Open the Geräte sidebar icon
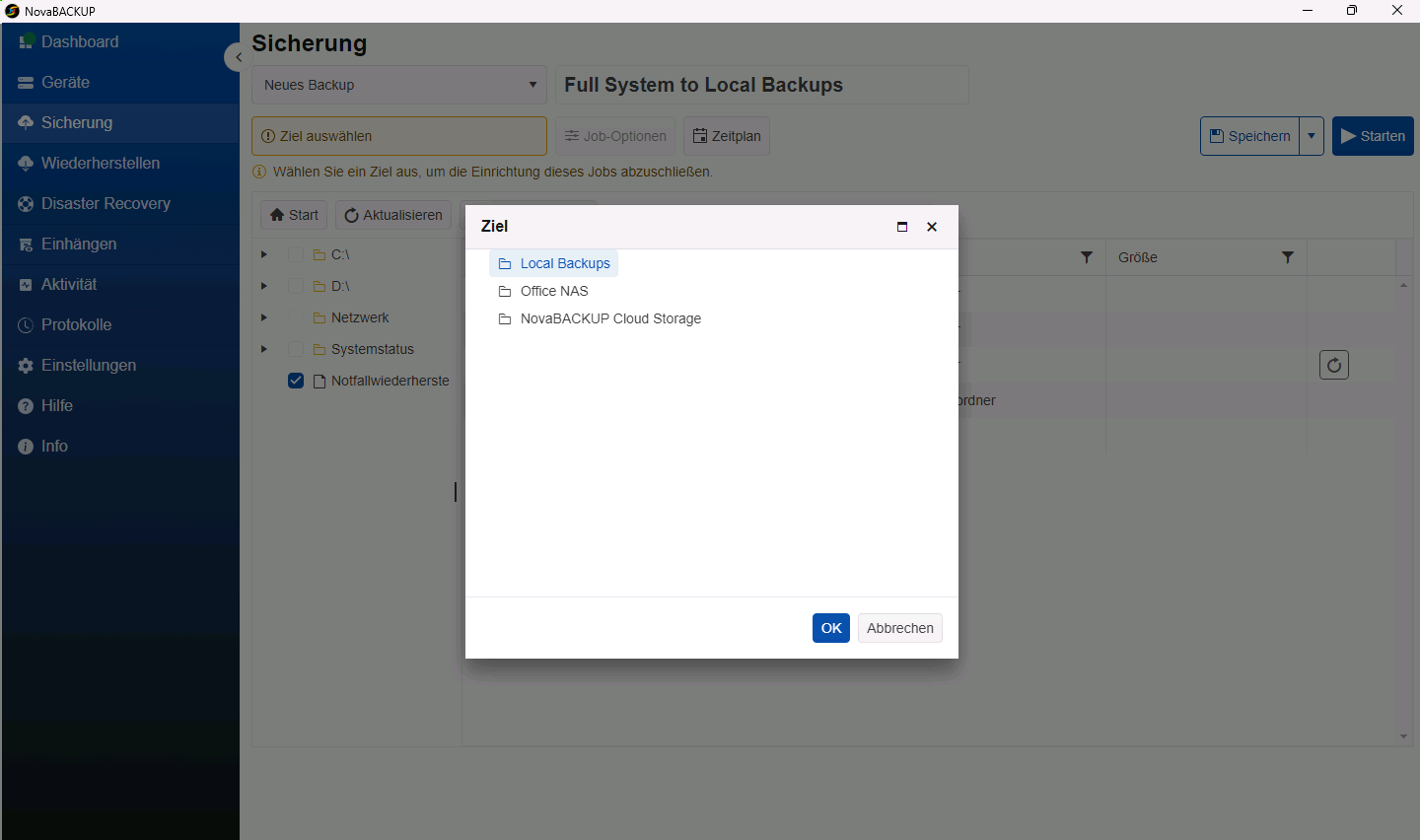This screenshot has height=840, width=1420. [x=26, y=83]
